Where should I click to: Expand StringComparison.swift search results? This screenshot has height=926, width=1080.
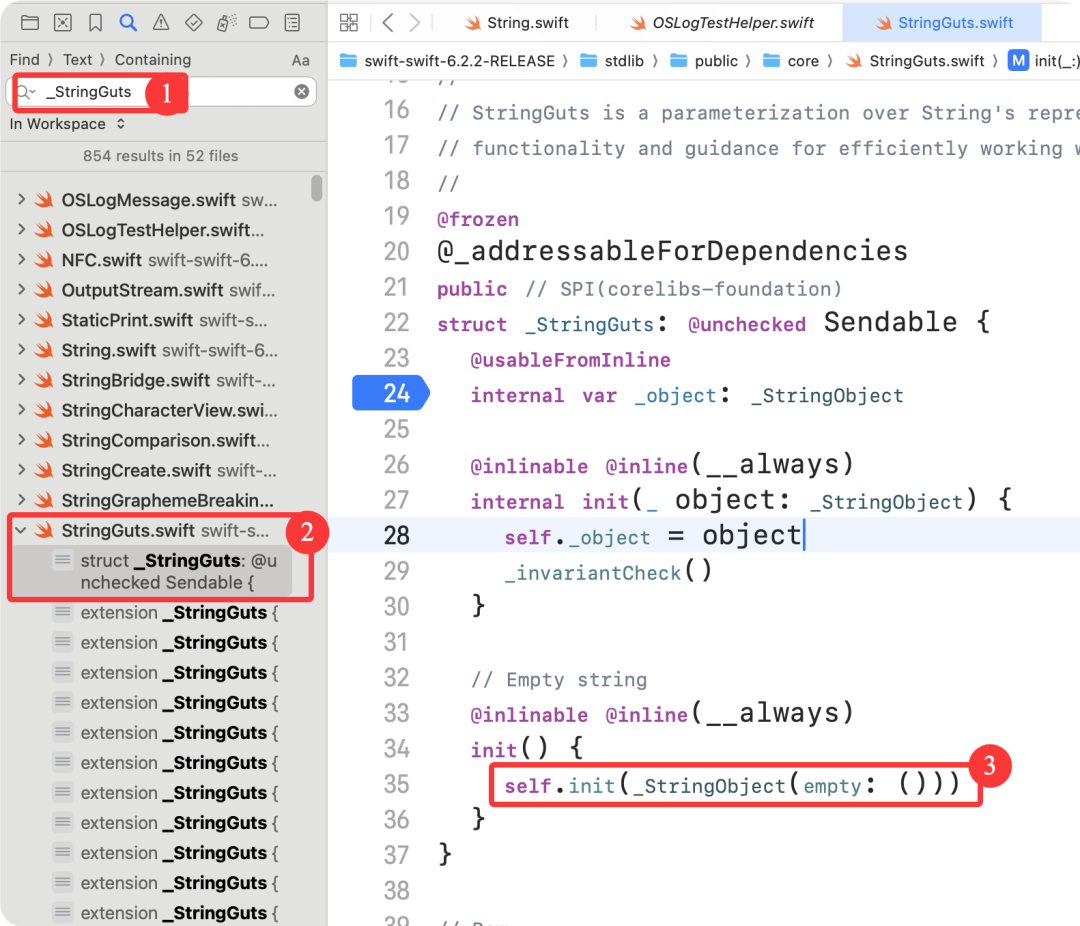[21, 440]
